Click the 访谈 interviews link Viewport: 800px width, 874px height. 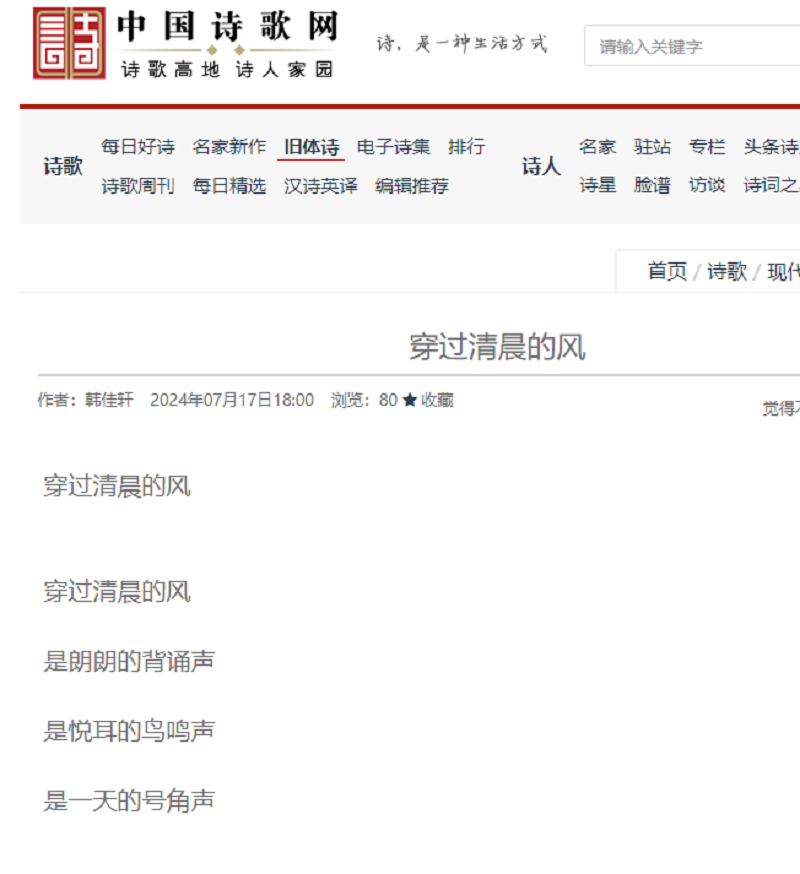(x=707, y=186)
